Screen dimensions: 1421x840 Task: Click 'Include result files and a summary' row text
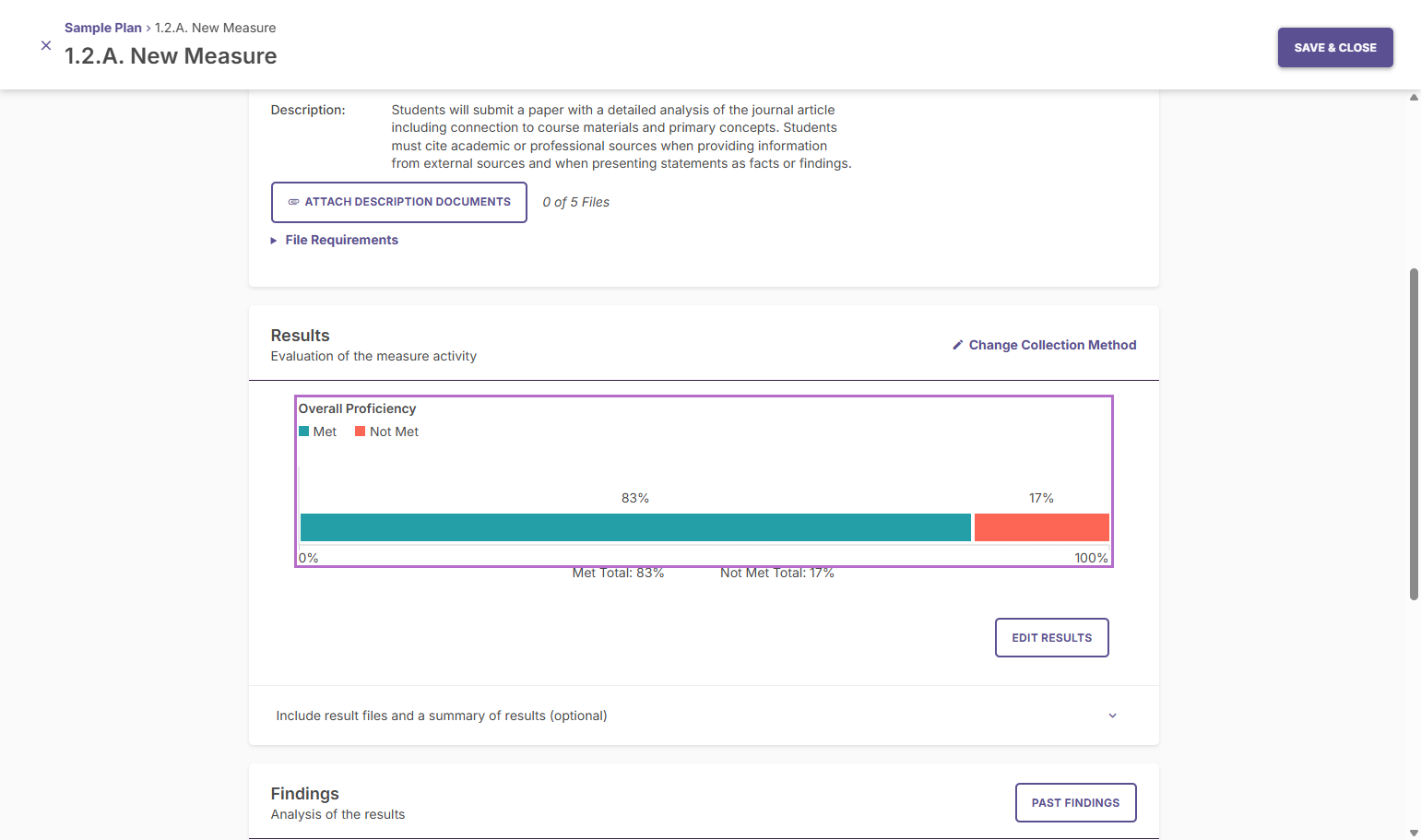(x=442, y=716)
